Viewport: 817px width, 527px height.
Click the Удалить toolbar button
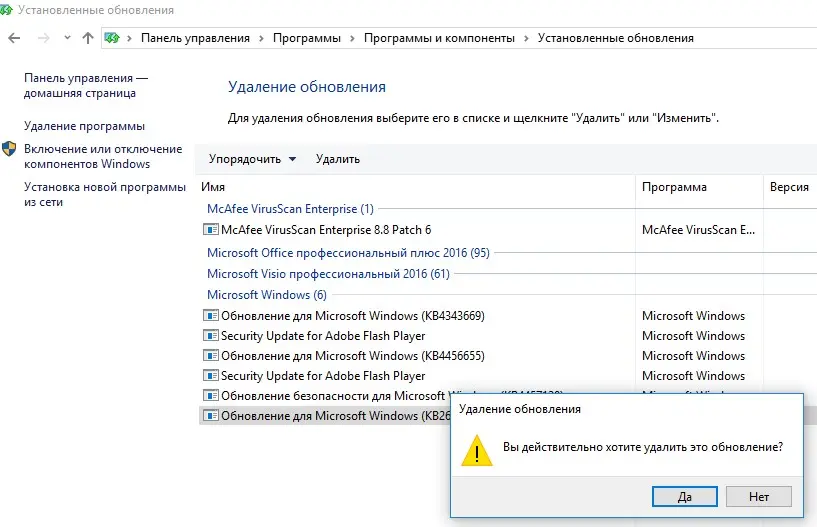click(x=338, y=159)
